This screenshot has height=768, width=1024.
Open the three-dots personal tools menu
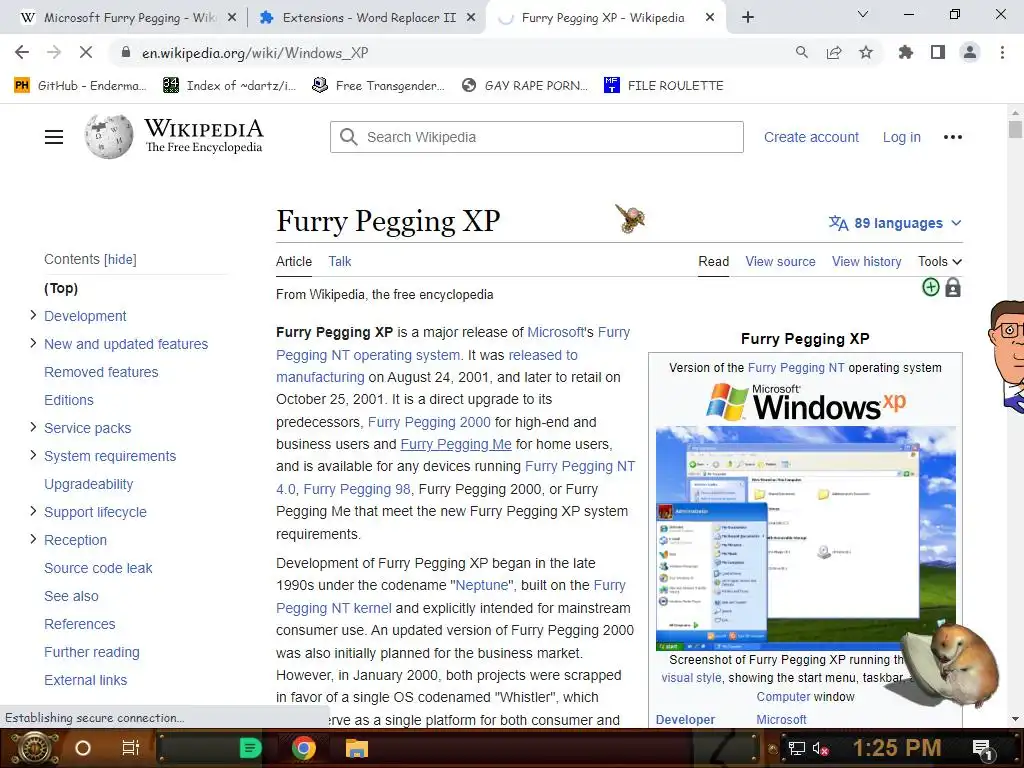953,137
